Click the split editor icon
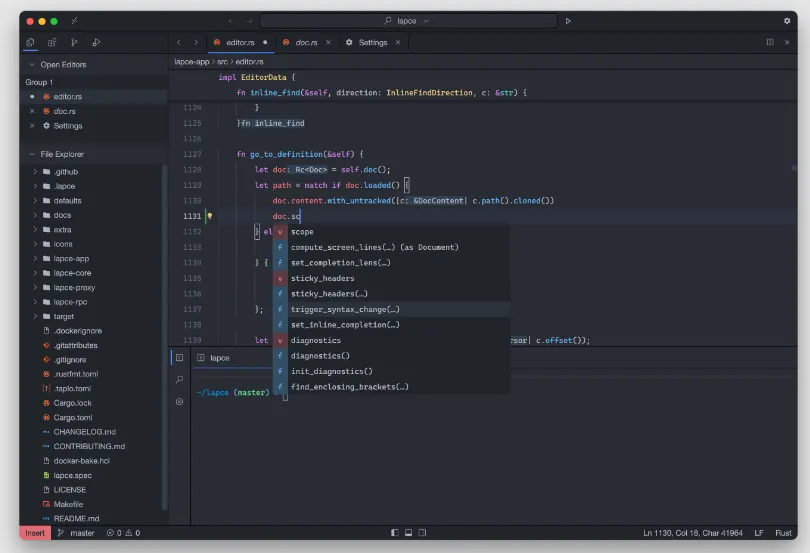Screen dimensions: 810x553 point(769,42)
